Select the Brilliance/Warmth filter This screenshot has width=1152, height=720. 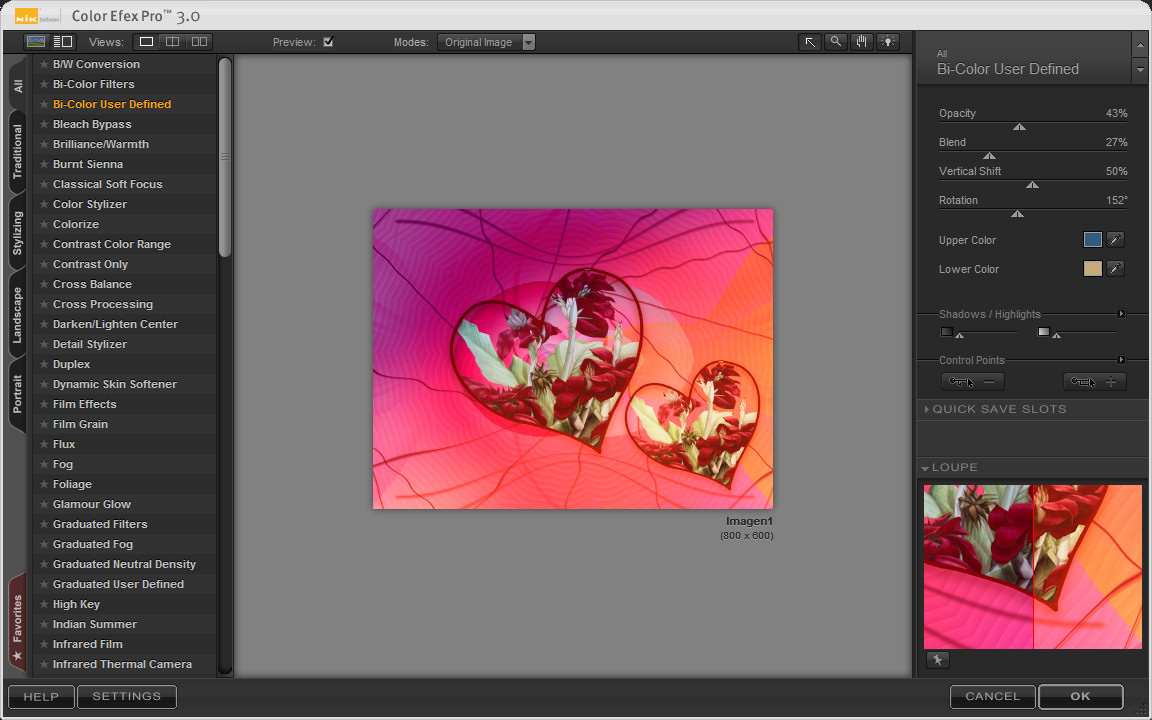click(x=101, y=144)
